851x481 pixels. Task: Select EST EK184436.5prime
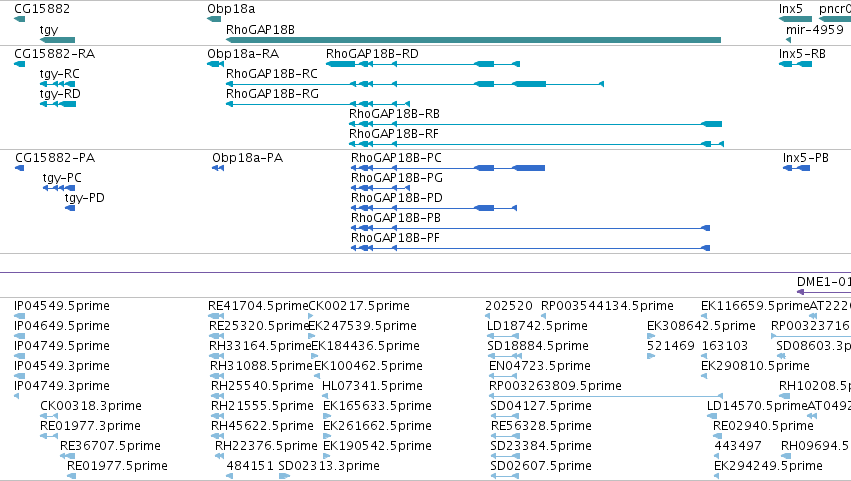coord(365,346)
